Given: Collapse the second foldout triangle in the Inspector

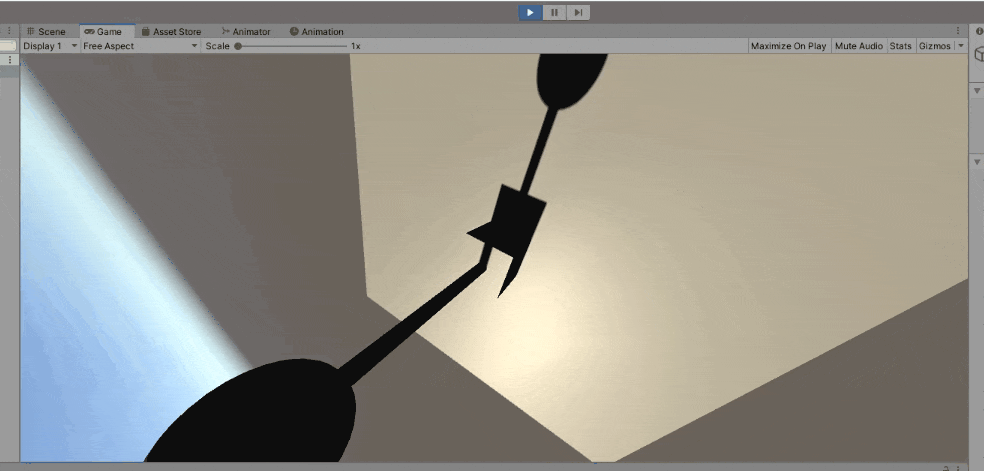Looking at the screenshot, I should 976,162.
